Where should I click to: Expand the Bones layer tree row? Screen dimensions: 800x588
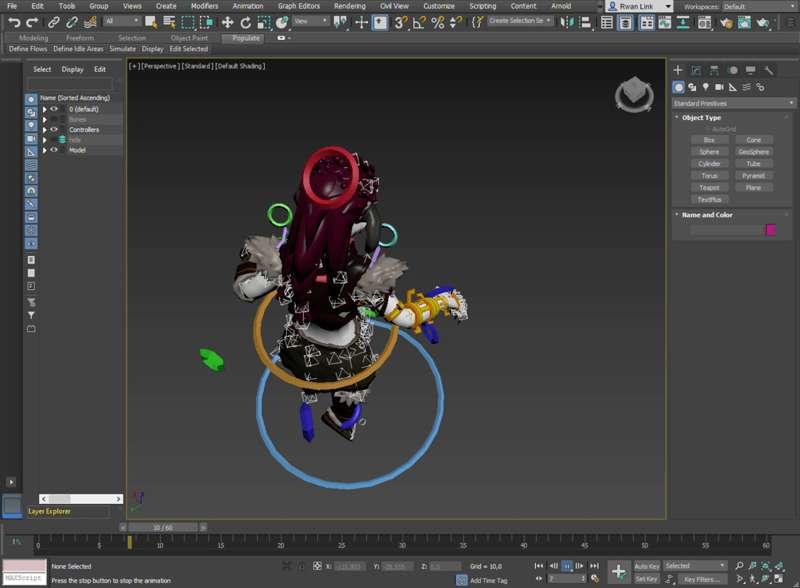pyautogui.click(x=44, y=119)
